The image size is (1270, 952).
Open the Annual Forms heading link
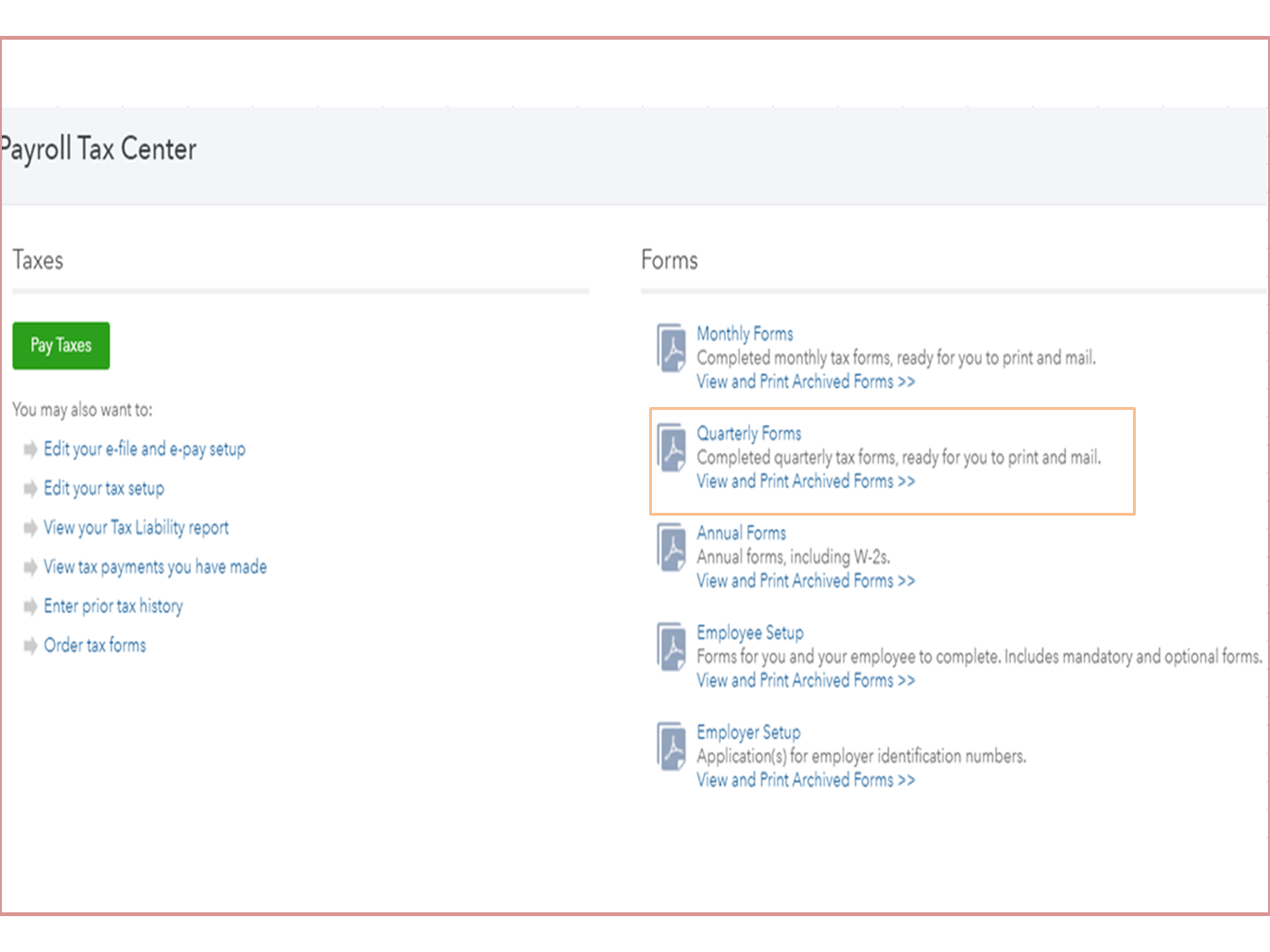click(741, 533)
